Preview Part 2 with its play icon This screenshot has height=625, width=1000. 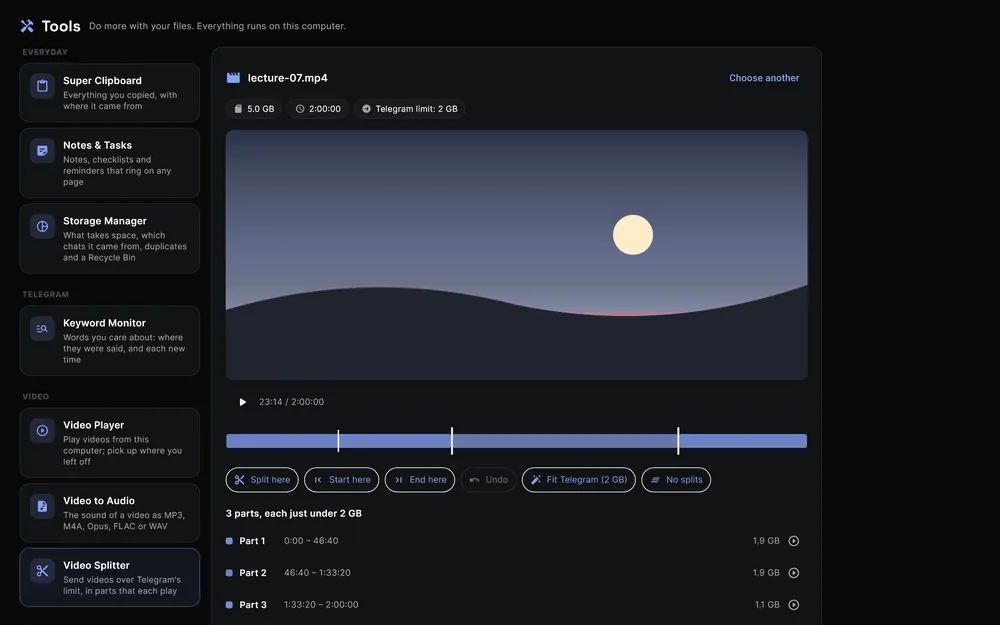(793, 573)
